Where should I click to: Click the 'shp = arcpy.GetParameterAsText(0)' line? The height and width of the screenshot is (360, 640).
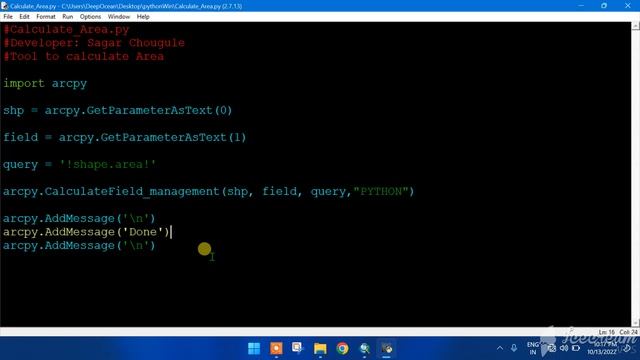point(118,111)
